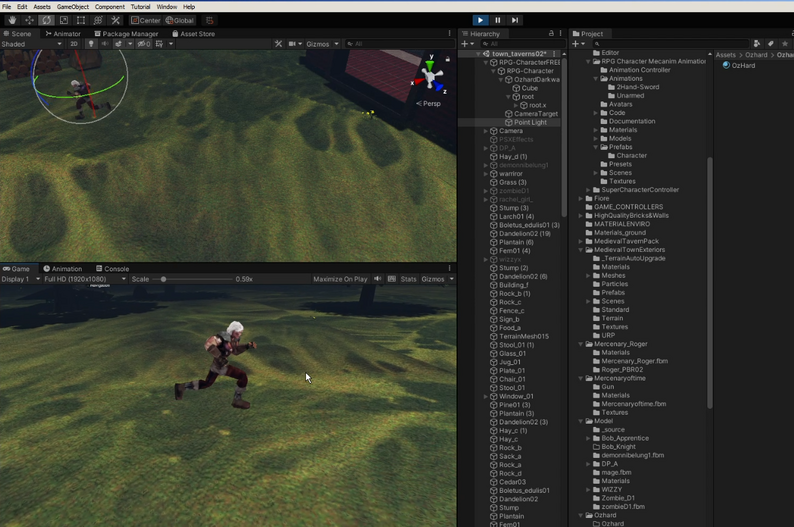Switch to the Animation tab
The width and height of the screenshot is (794, 527).
pos(63,269)
